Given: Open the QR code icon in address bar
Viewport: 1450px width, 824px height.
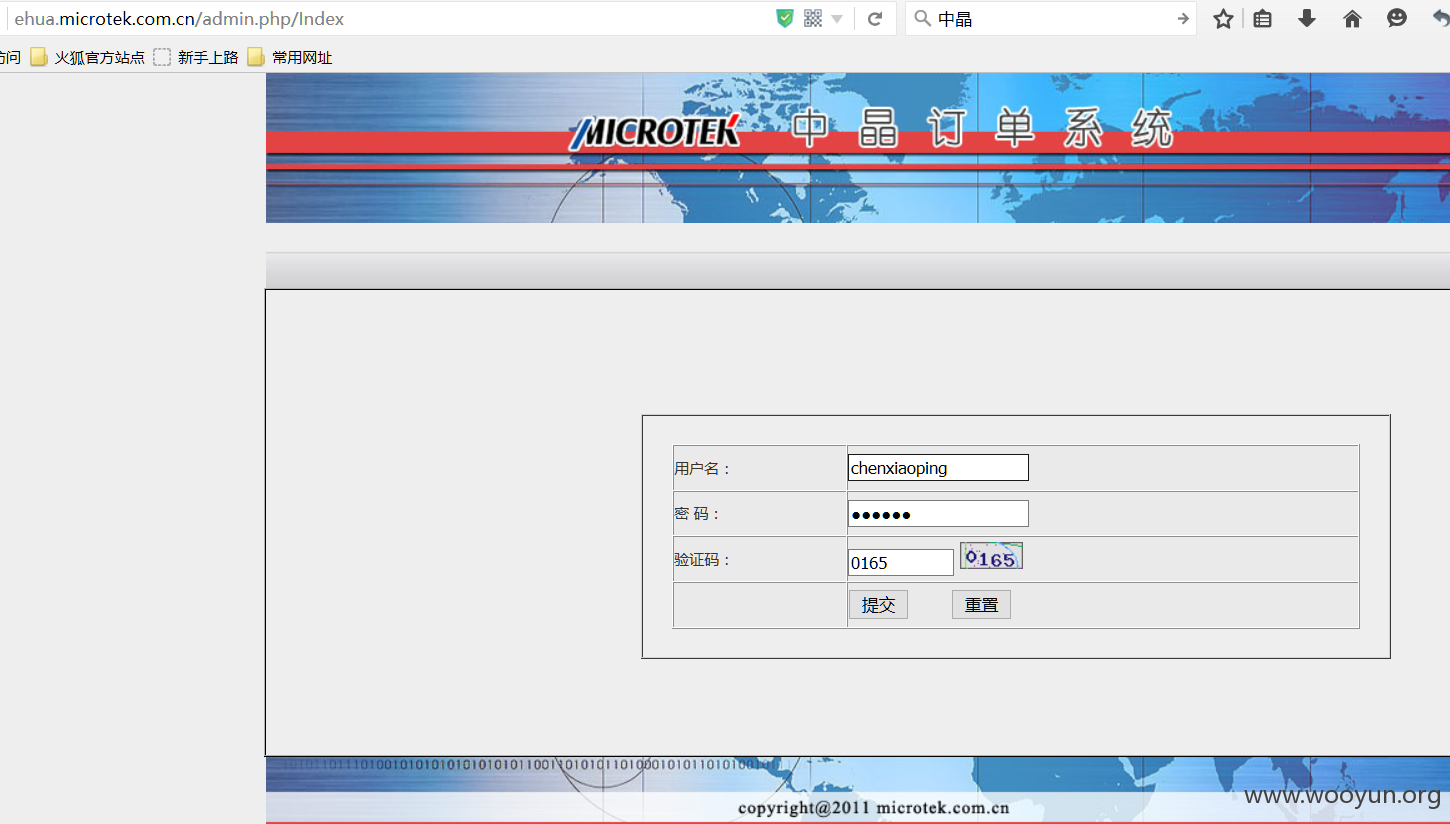Looking at the screenshot, I should [813, 18].
